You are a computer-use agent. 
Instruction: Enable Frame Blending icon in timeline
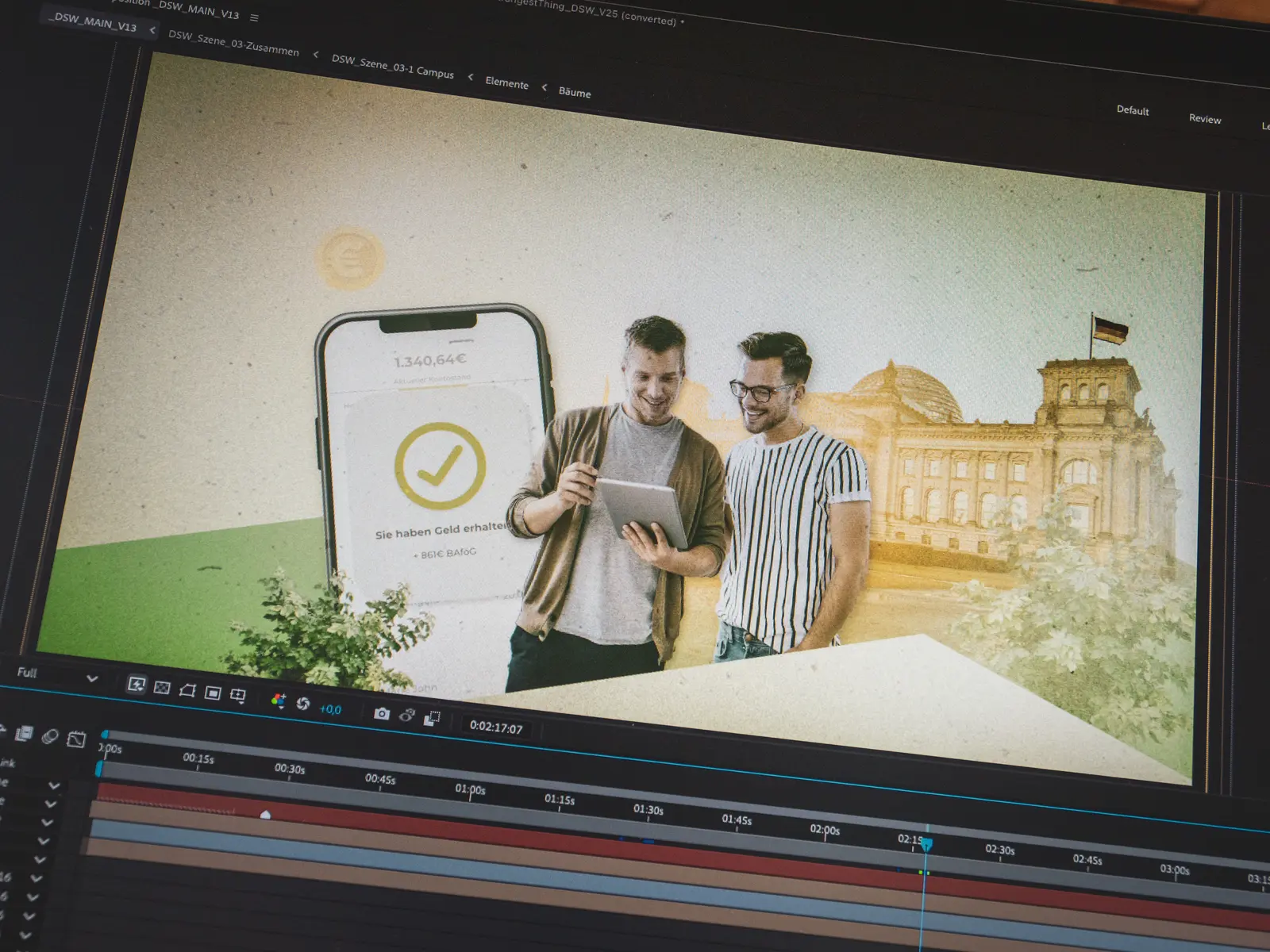(24, 734)
